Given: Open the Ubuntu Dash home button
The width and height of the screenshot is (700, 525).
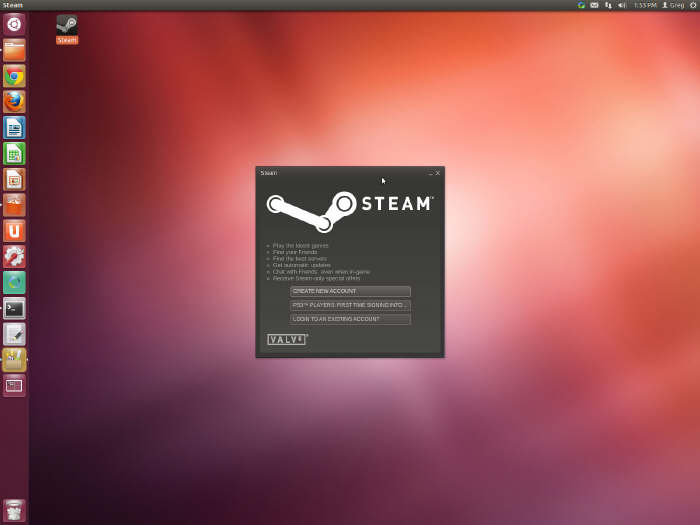Looking at the screenshot, I should 14,24.
